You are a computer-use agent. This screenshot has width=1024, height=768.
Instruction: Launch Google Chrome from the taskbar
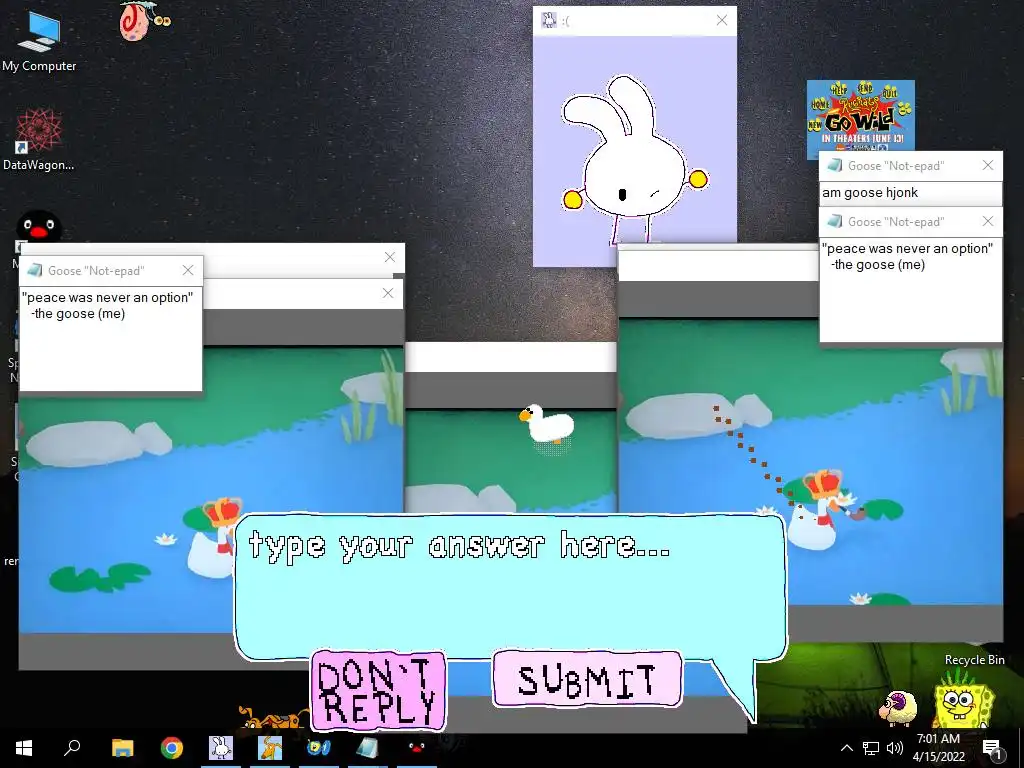click(172, 748)
